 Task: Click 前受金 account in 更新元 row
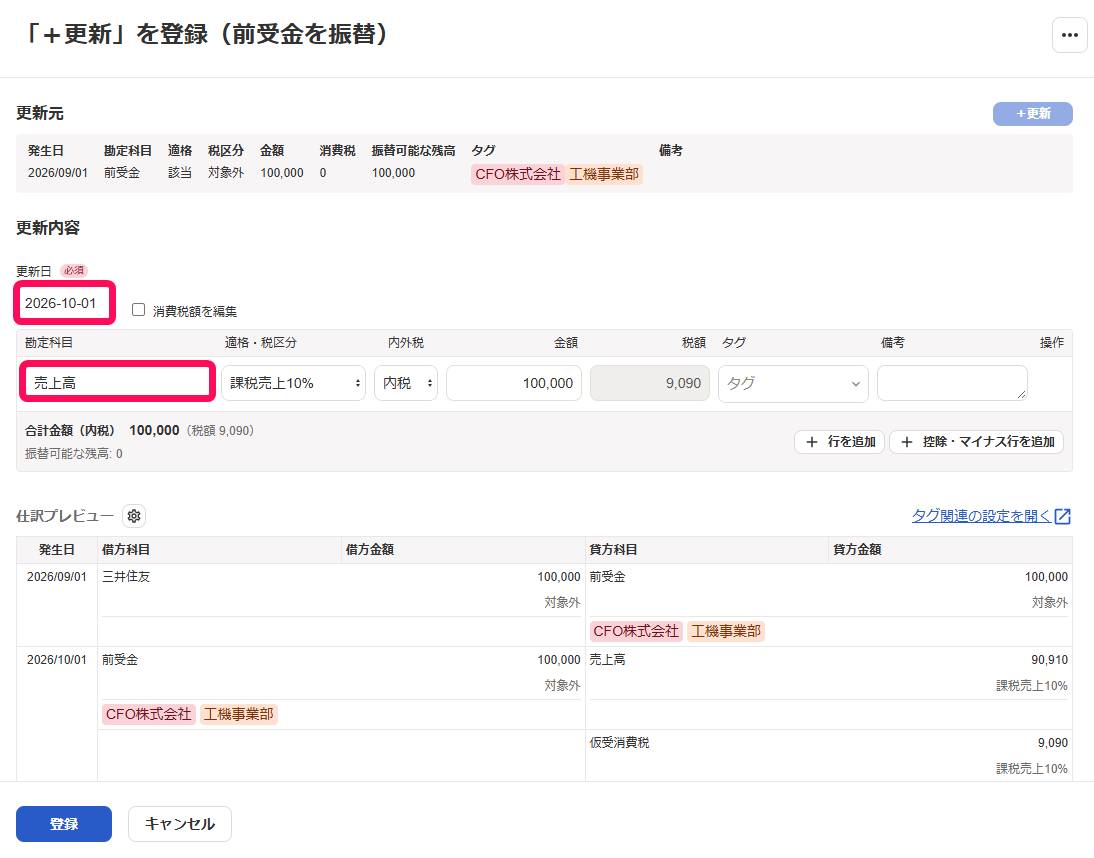[x=122, y=173]
